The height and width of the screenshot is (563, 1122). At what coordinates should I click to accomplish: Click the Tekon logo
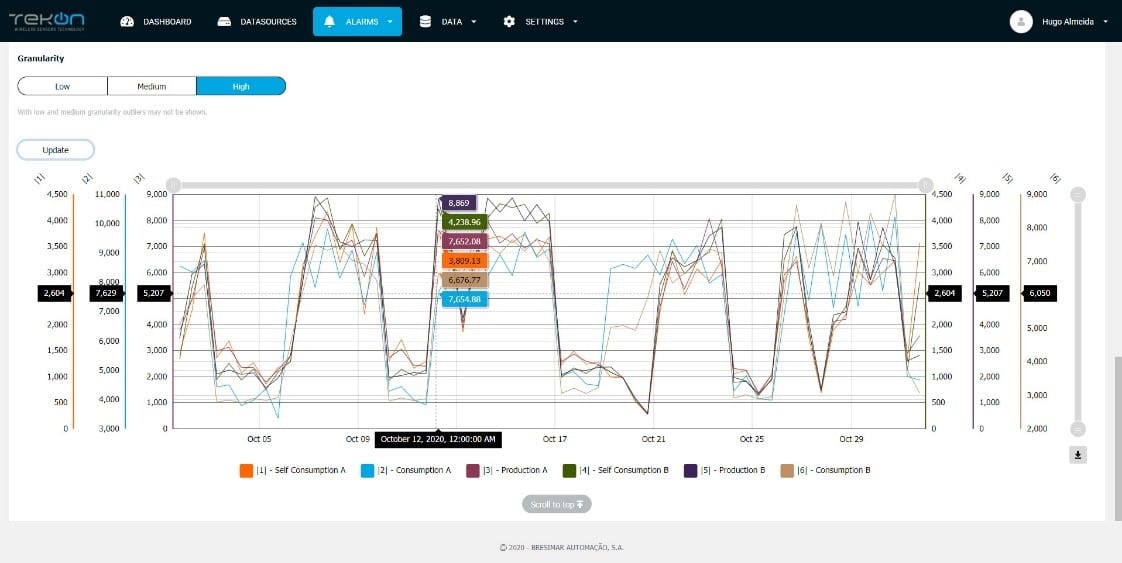[47, 21]
